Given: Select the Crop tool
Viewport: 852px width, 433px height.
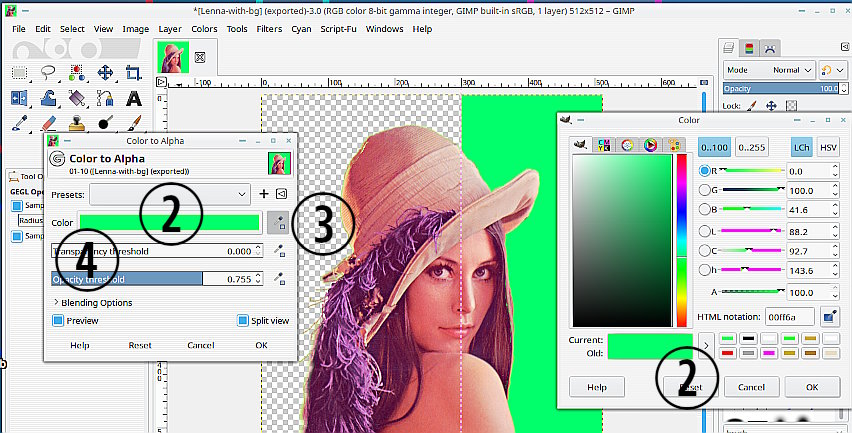Looking at the screenshot, I should tap(134, 72).
